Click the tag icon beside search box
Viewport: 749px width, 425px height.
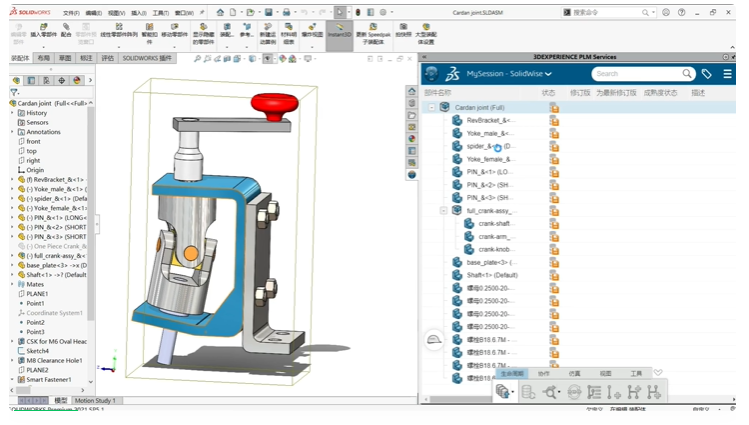(707, 74)
